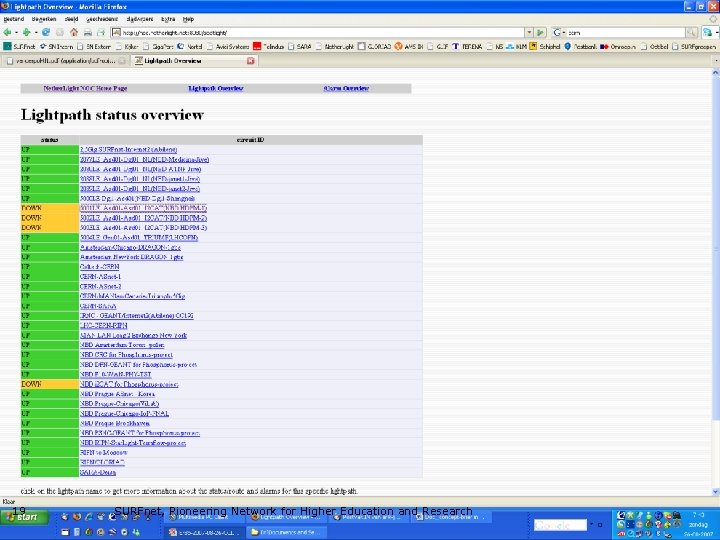Open the AMS-IX bookmark

tap(409, 46)
